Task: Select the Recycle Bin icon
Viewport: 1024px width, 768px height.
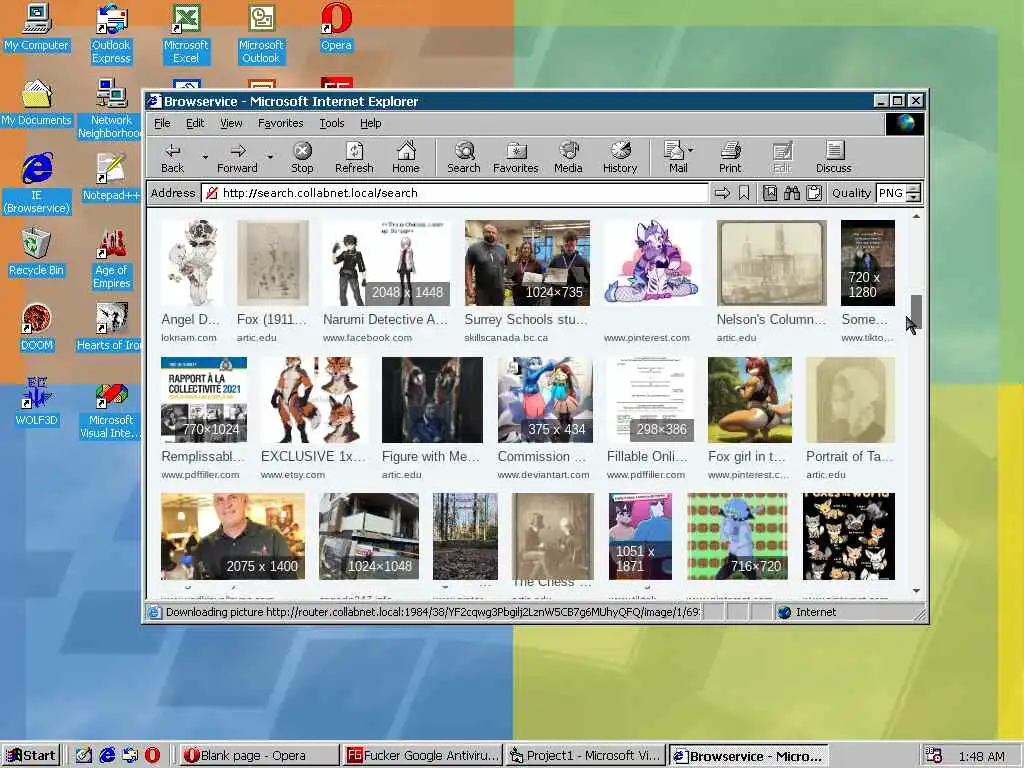Action: 37,253
